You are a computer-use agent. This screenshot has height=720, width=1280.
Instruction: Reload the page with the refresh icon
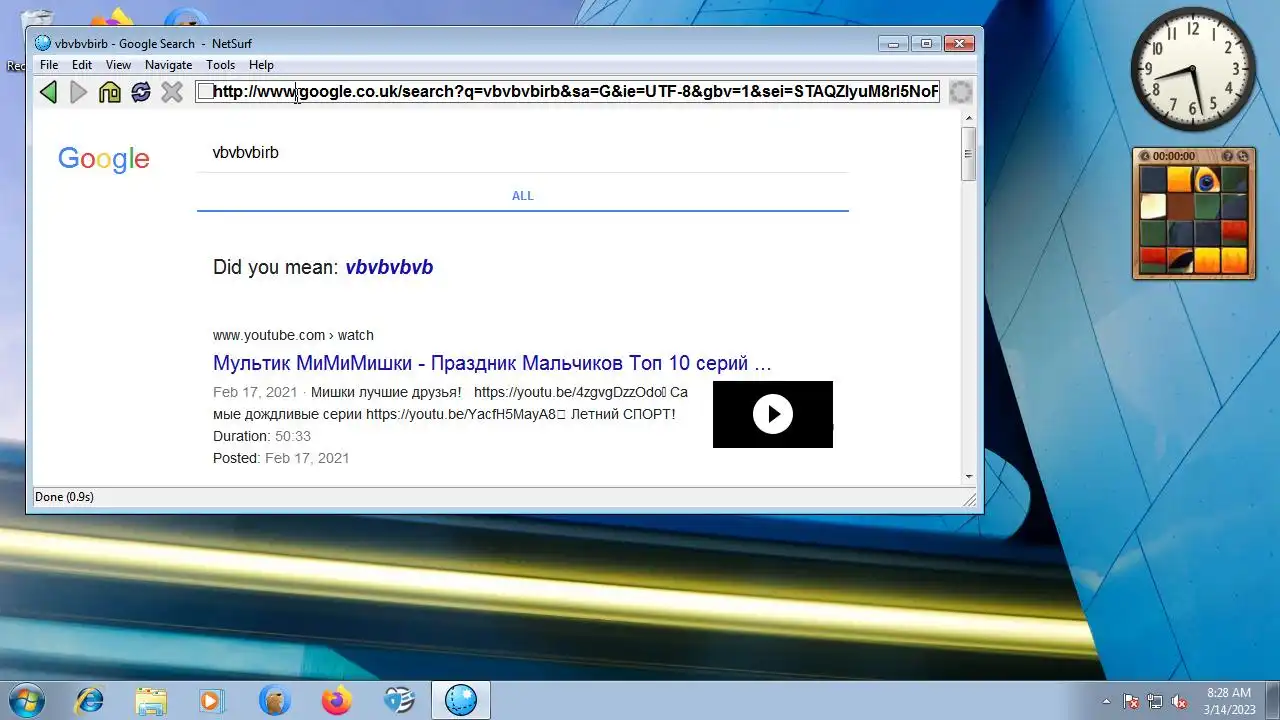(x=141, y=92)
